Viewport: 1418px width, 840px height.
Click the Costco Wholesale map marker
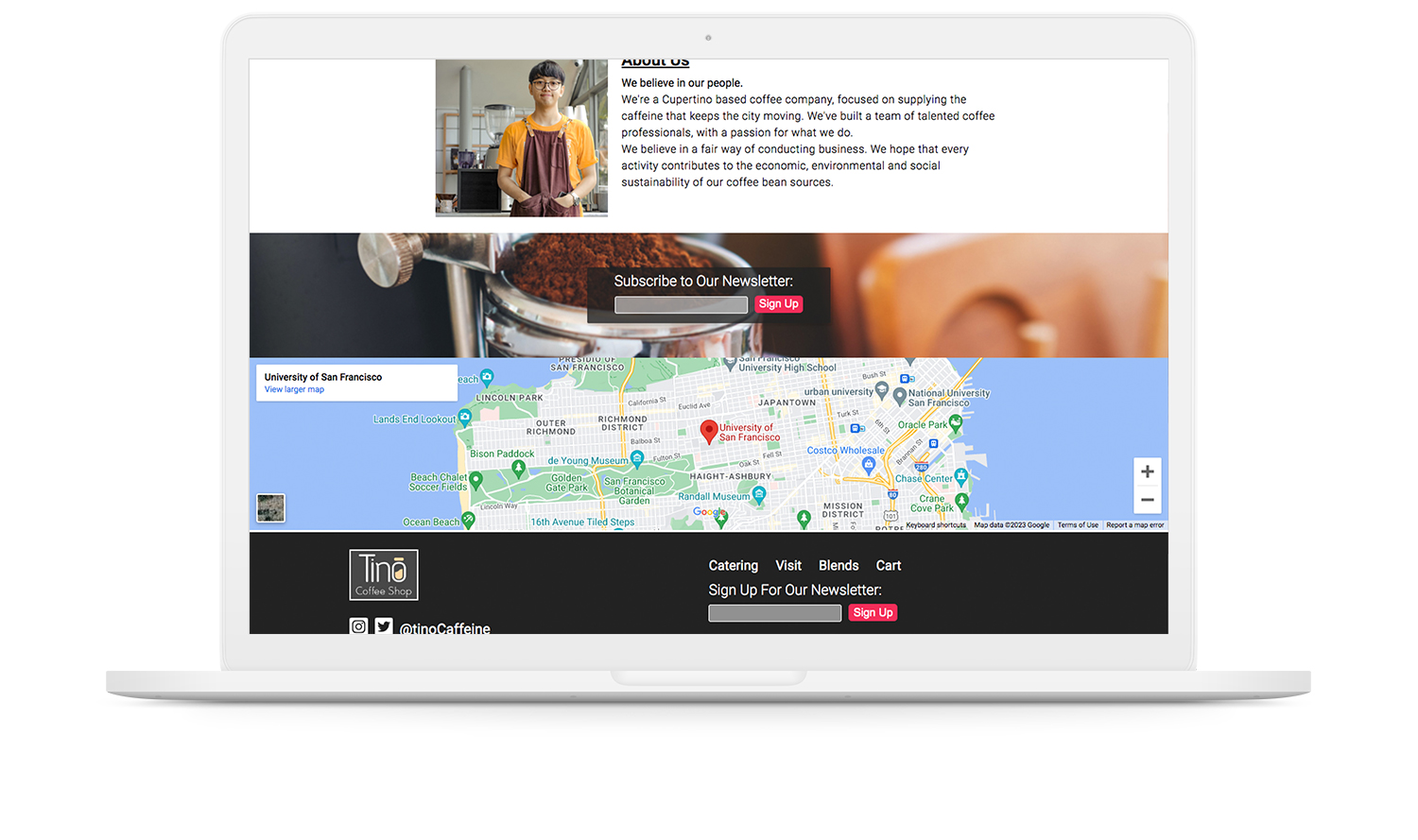pos(869,463)
